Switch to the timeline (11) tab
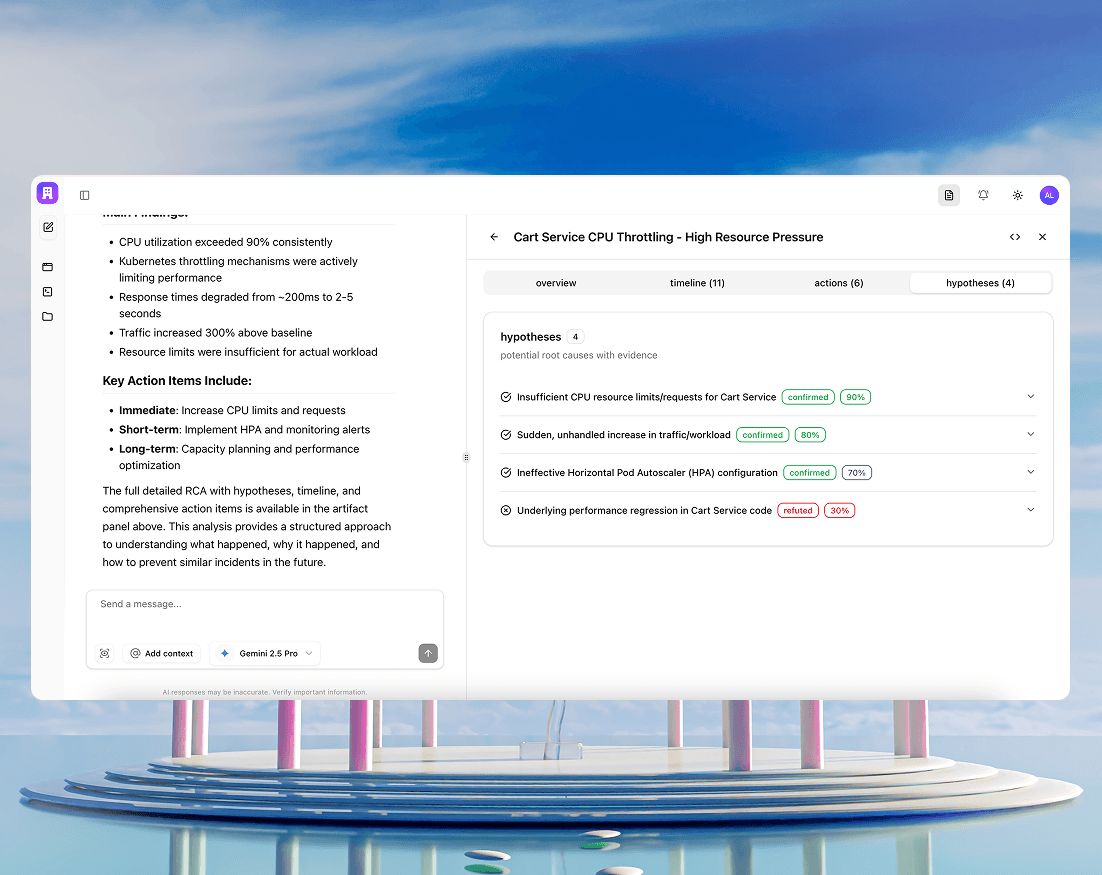Screen dimensions: 1102x875 697,283
